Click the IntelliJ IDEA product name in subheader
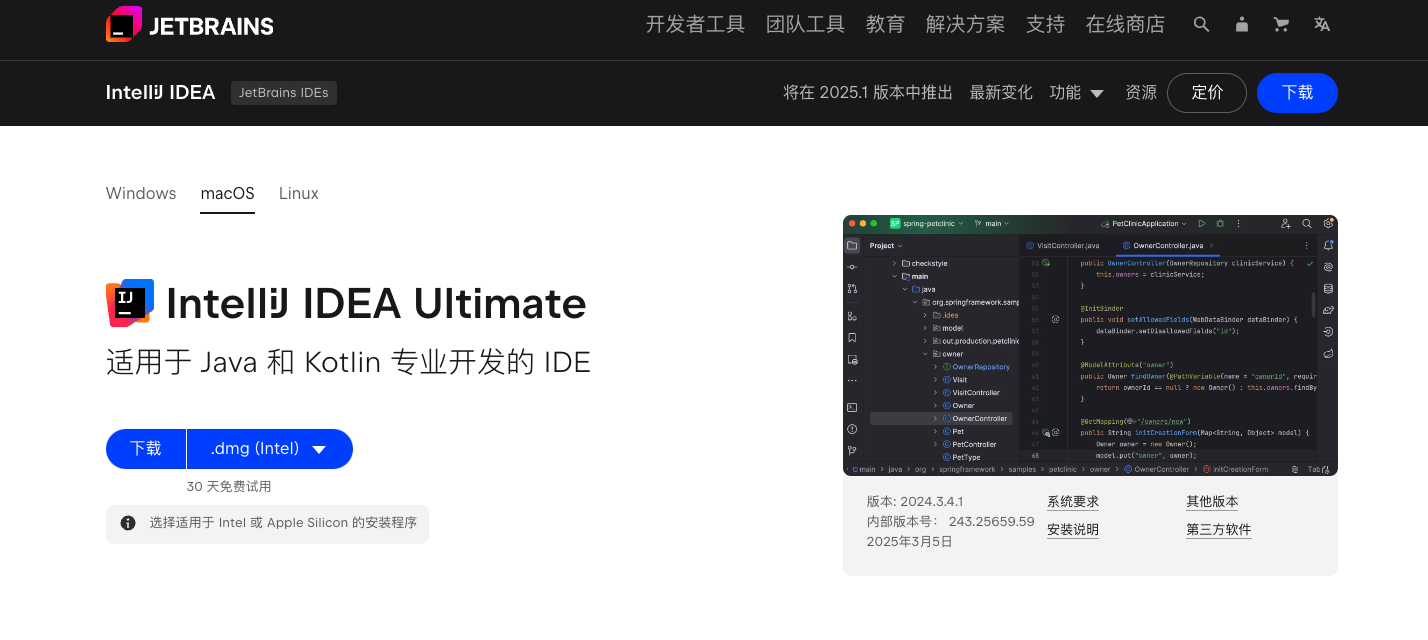Screen dimensions: 1428x640 coord(160,93)
